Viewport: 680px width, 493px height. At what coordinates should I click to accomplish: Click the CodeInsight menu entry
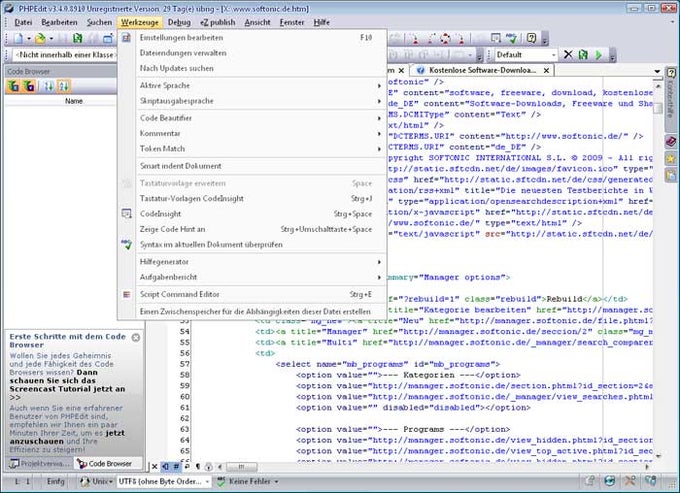tap(252, 214)
